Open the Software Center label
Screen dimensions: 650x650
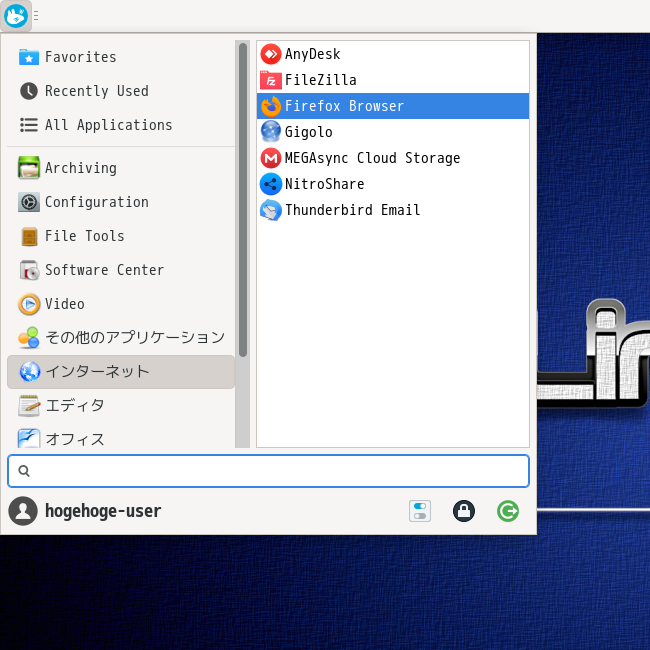click(104, 270)
